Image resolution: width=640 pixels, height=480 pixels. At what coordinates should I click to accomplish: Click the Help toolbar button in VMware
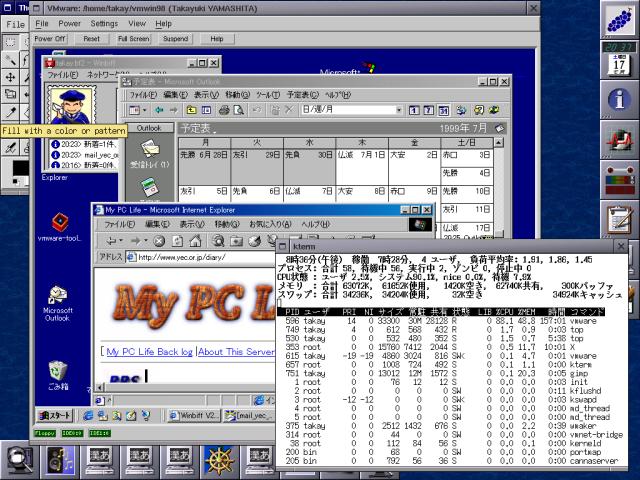pyautogui.click(x=217, y=39)
